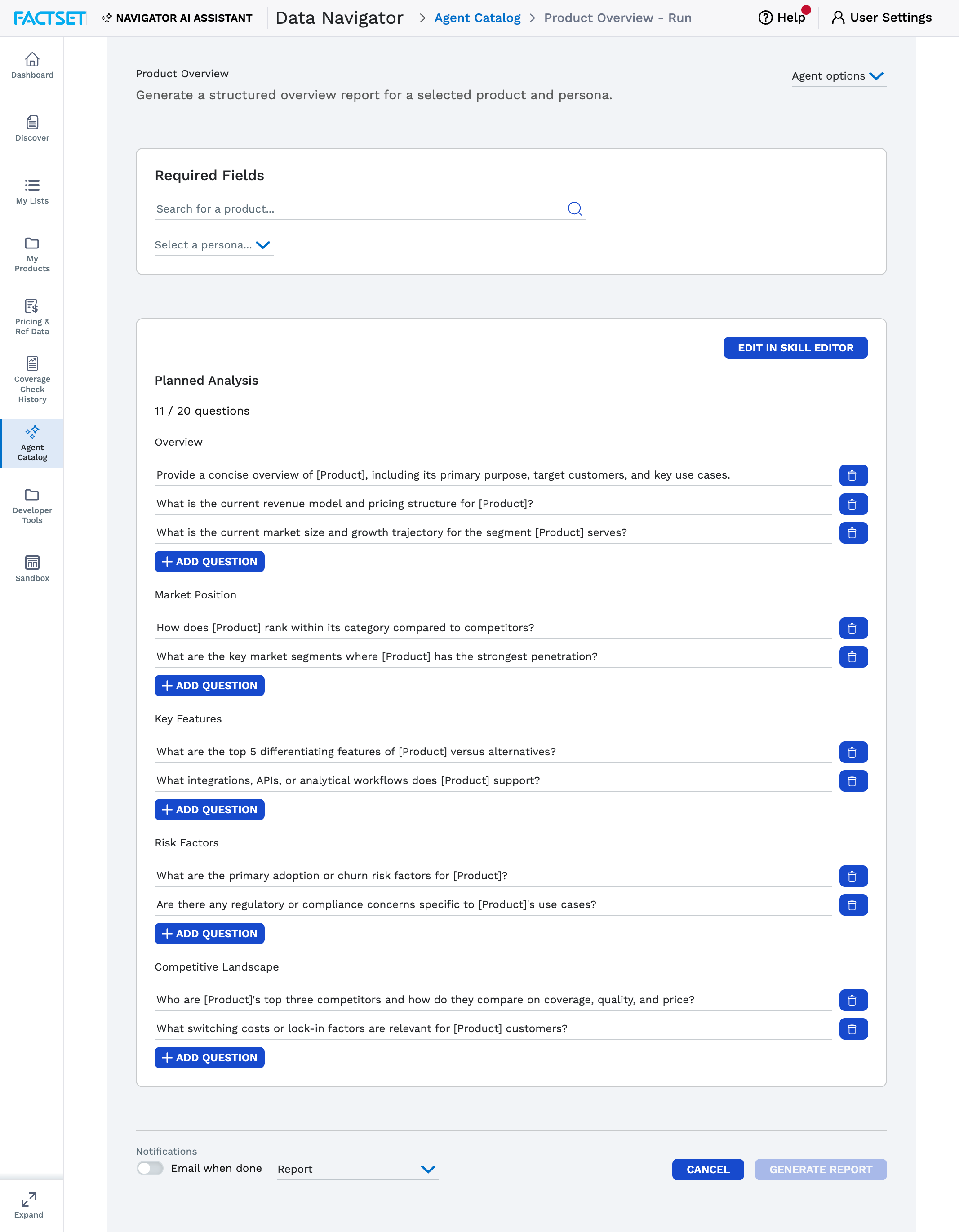Expand the Agent options dropdown
Viewport: 959px width, 1232px height.
(839, 76)
